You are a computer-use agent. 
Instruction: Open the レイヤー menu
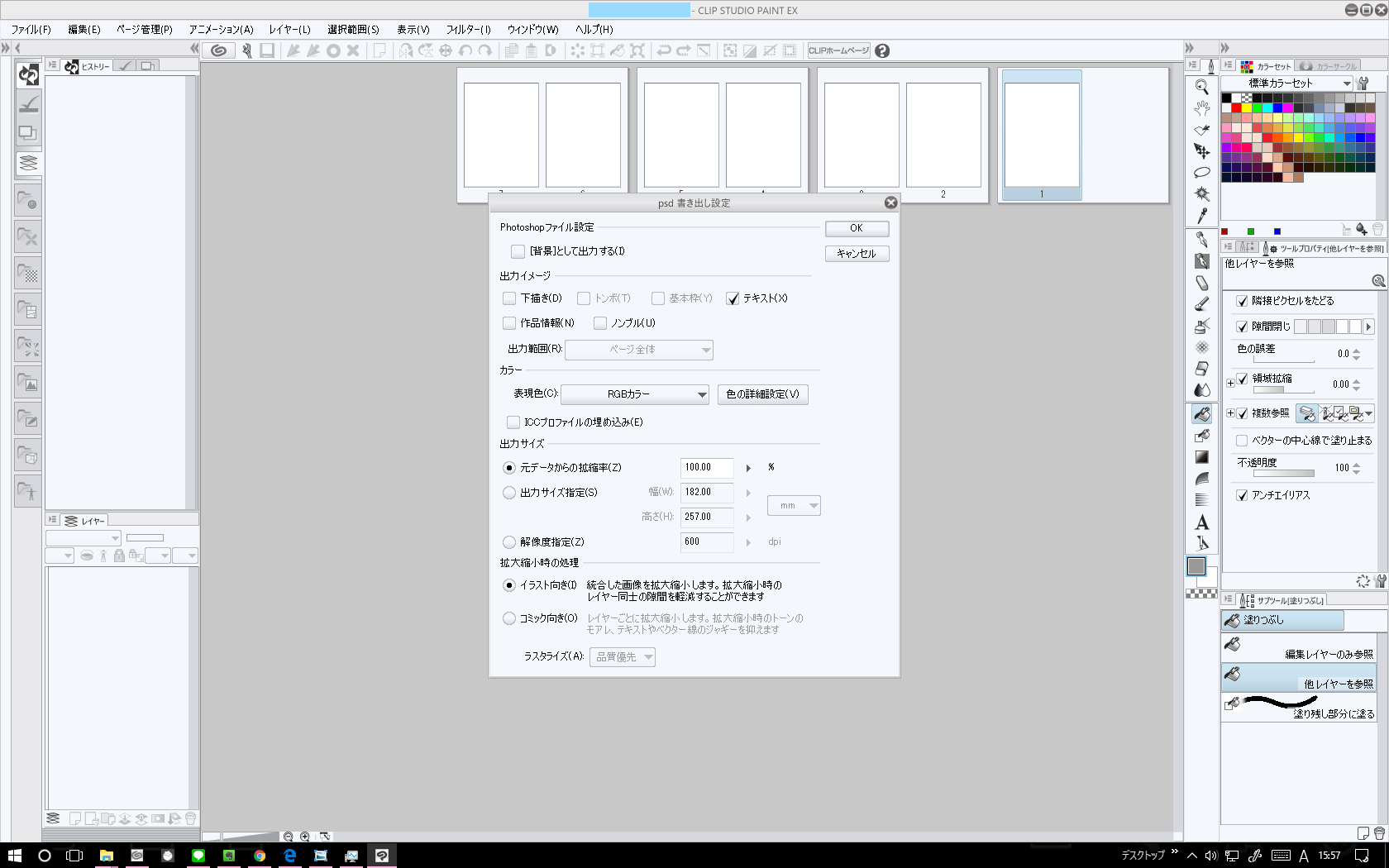coord(290,30)
